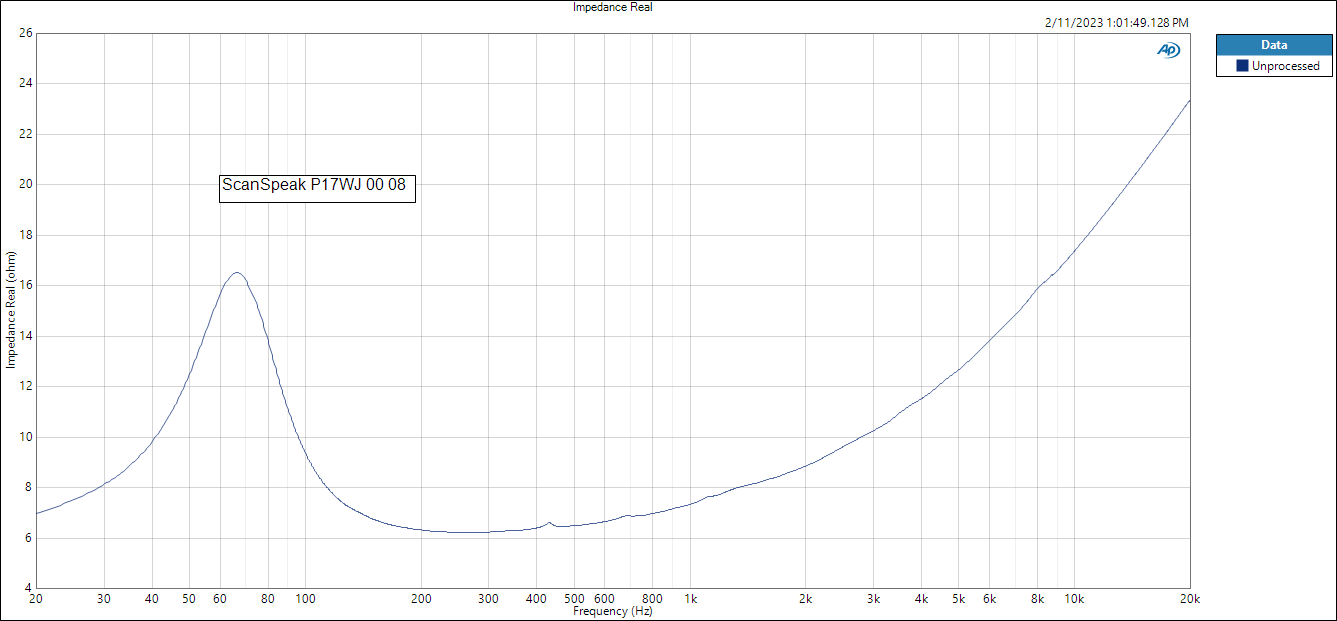The image size is (1337, 621).
Task: Click the 20k frequency axis tick label
Action: [1189, 599]
